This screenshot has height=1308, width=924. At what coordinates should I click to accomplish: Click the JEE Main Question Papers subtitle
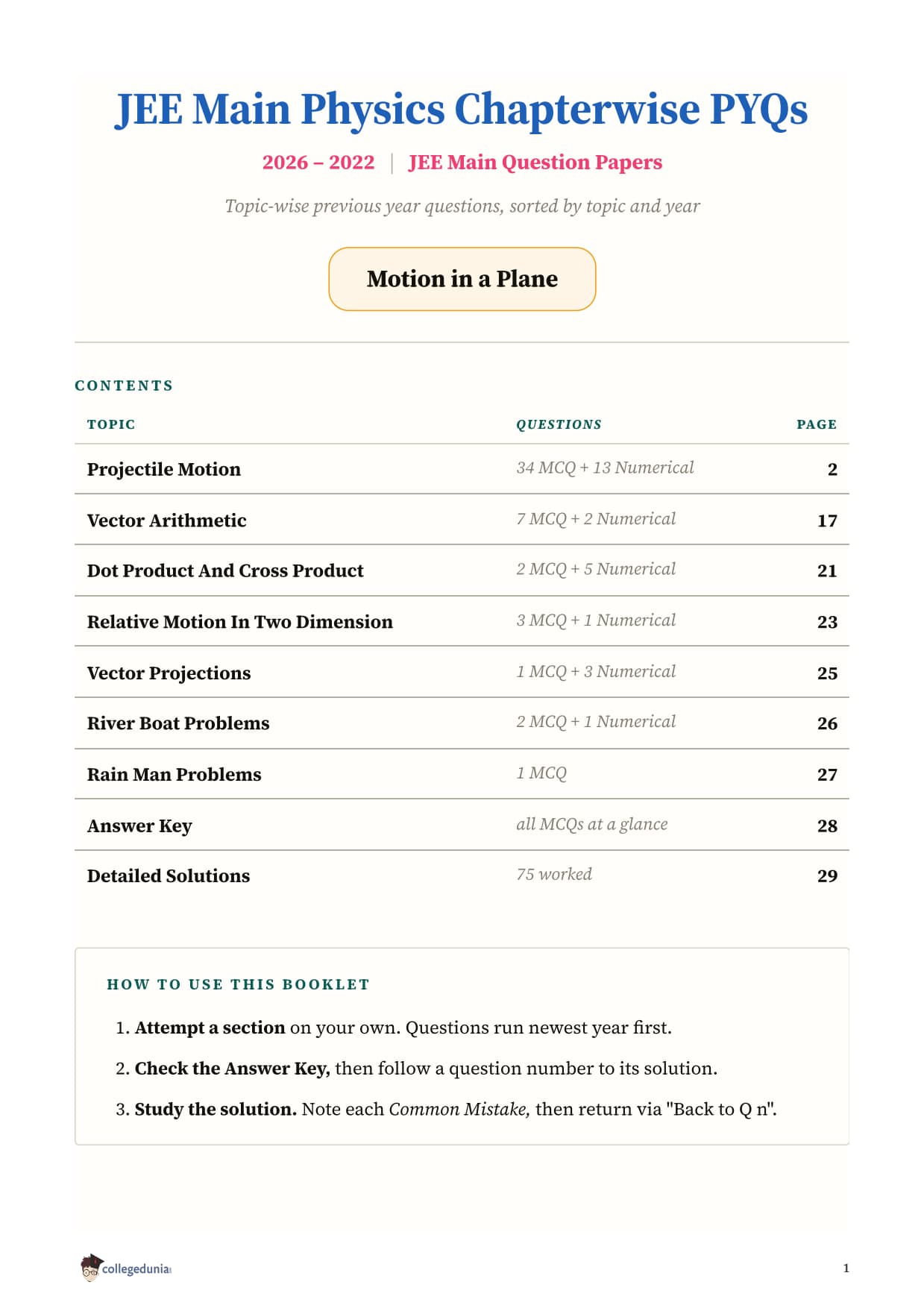[535, 162]
